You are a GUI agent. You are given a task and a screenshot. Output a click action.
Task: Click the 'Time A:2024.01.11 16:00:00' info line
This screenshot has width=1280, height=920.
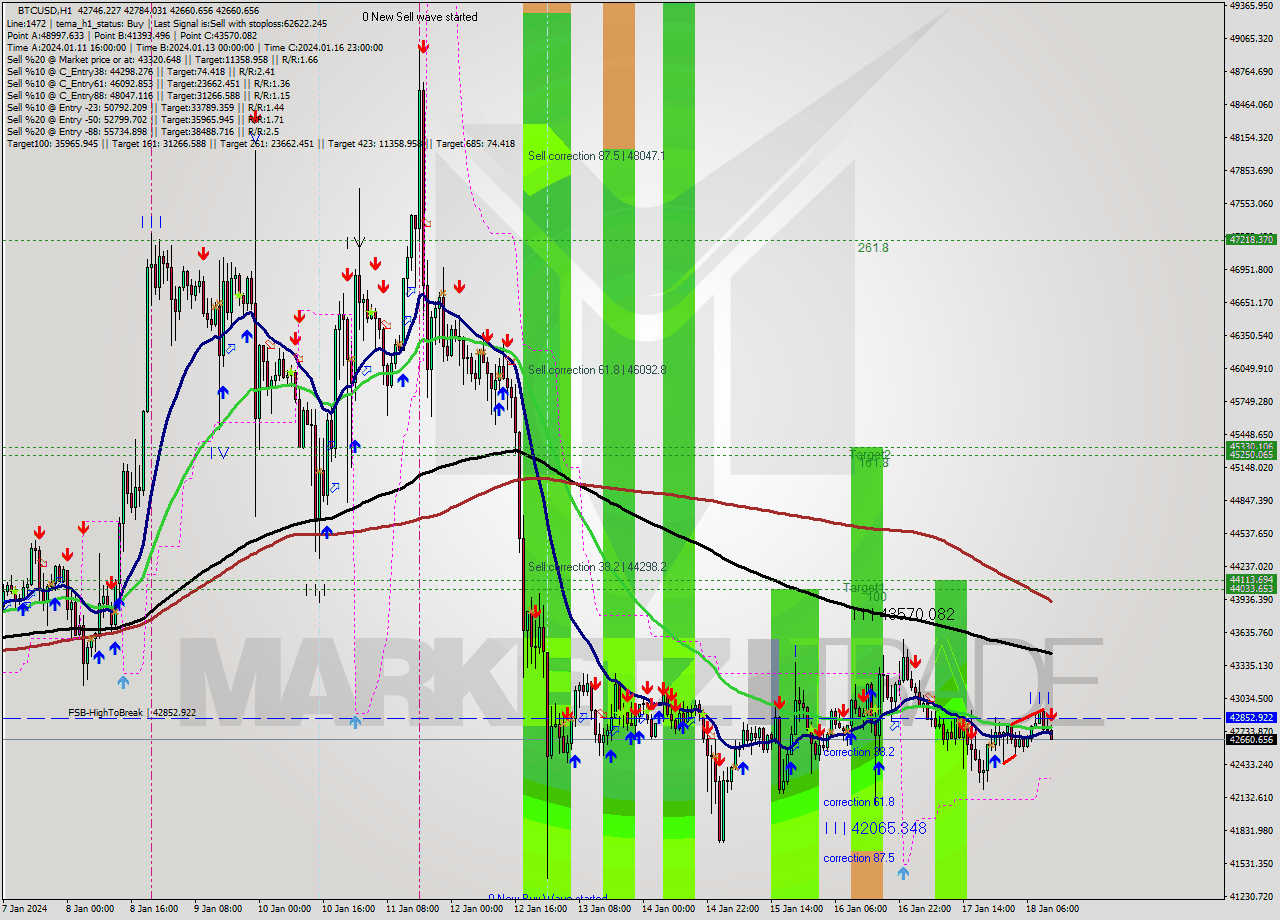point(195,47)
